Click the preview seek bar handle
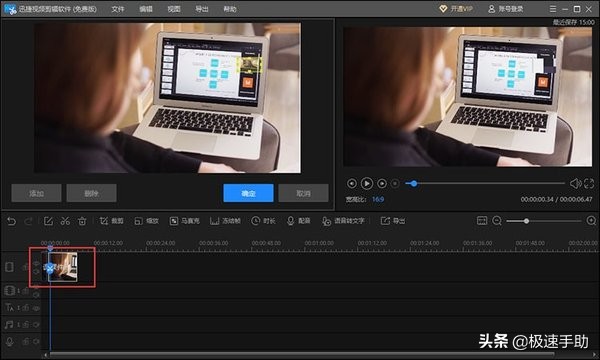Screen dimensions: 600x360 [414, 184]
